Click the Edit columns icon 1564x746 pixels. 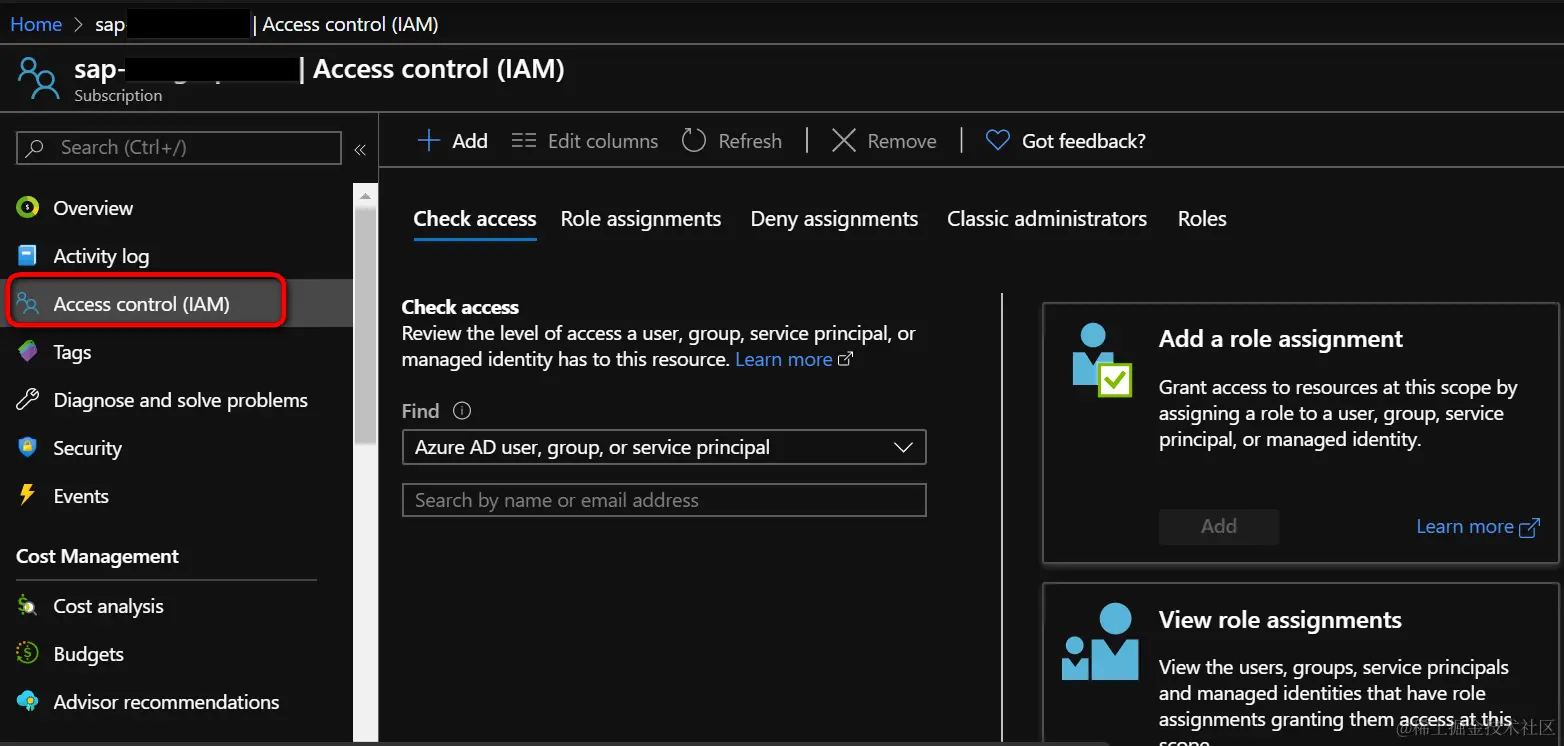pyautogui.click(x=524, y=141)
